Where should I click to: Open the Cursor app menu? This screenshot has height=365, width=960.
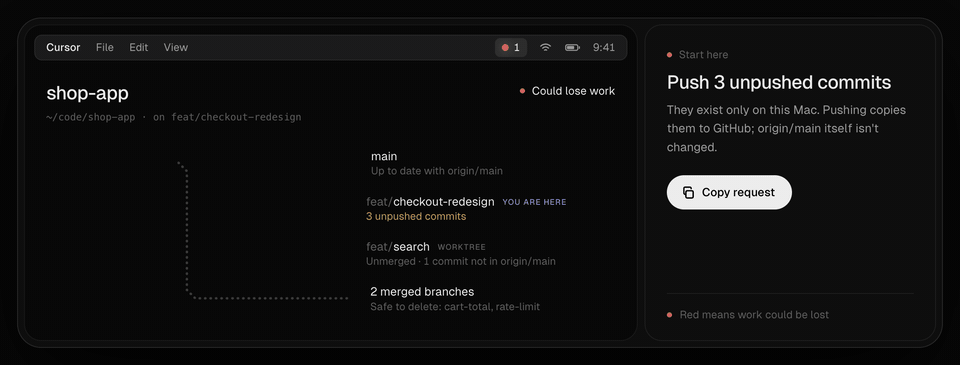[63, 47]
